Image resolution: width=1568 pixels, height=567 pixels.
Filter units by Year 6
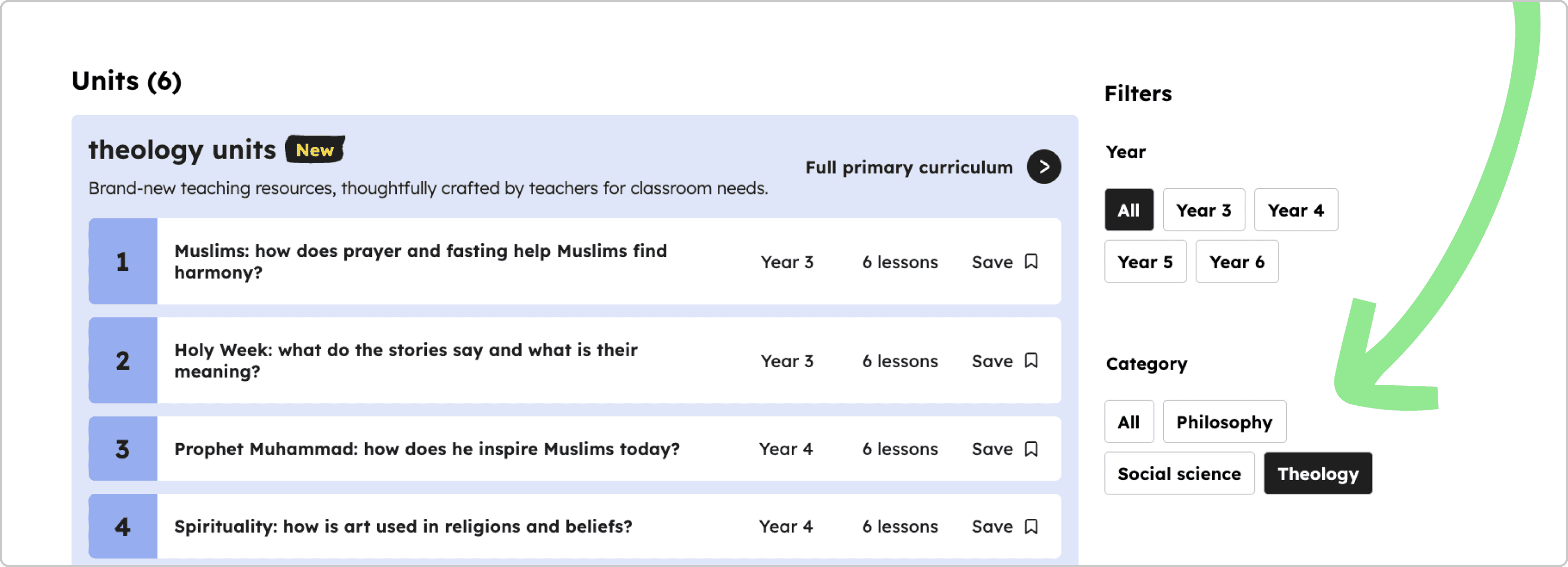1236,262
